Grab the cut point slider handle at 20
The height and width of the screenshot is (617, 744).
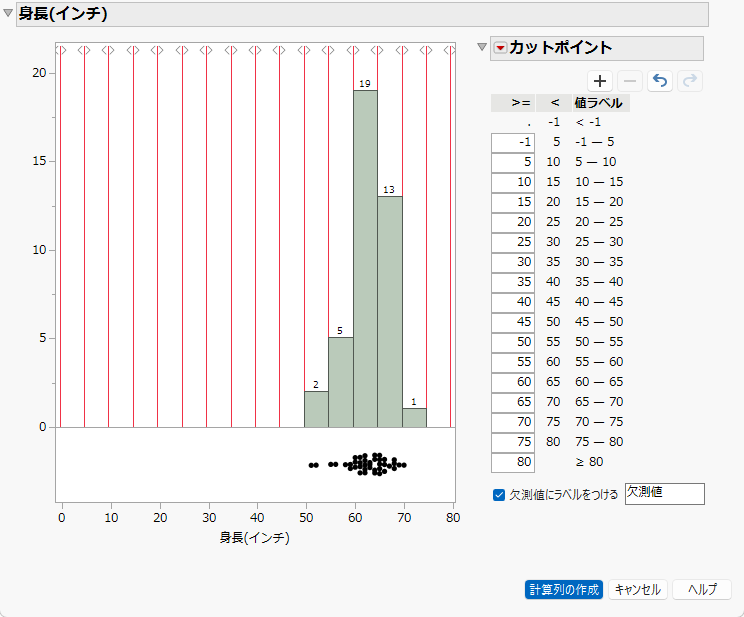point(158,50)
